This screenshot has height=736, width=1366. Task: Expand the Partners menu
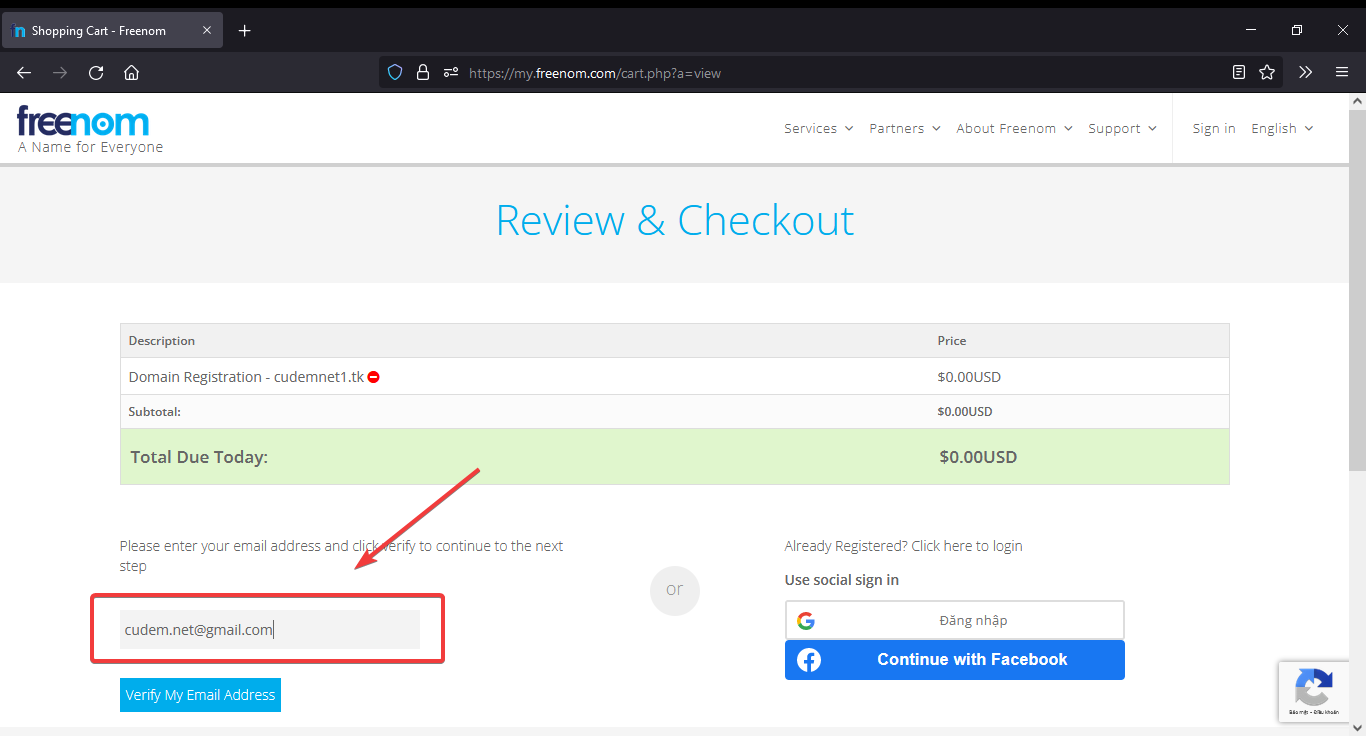click(x=905, y=128)
